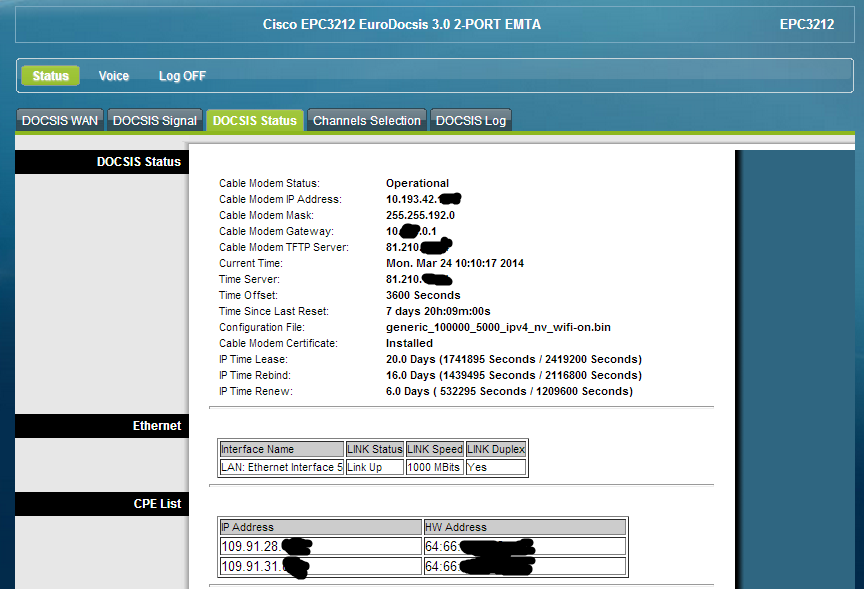
Task: Click the LINK Duplex column header
Action: (x=496, y=450)
